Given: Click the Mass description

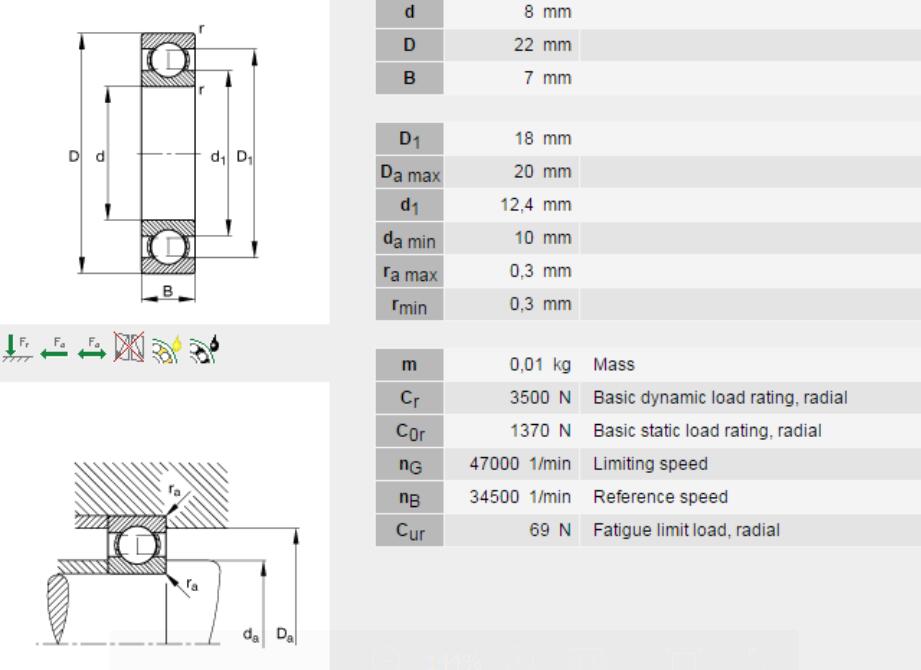Looking at the screenshot, I should [x=614, y=365].
